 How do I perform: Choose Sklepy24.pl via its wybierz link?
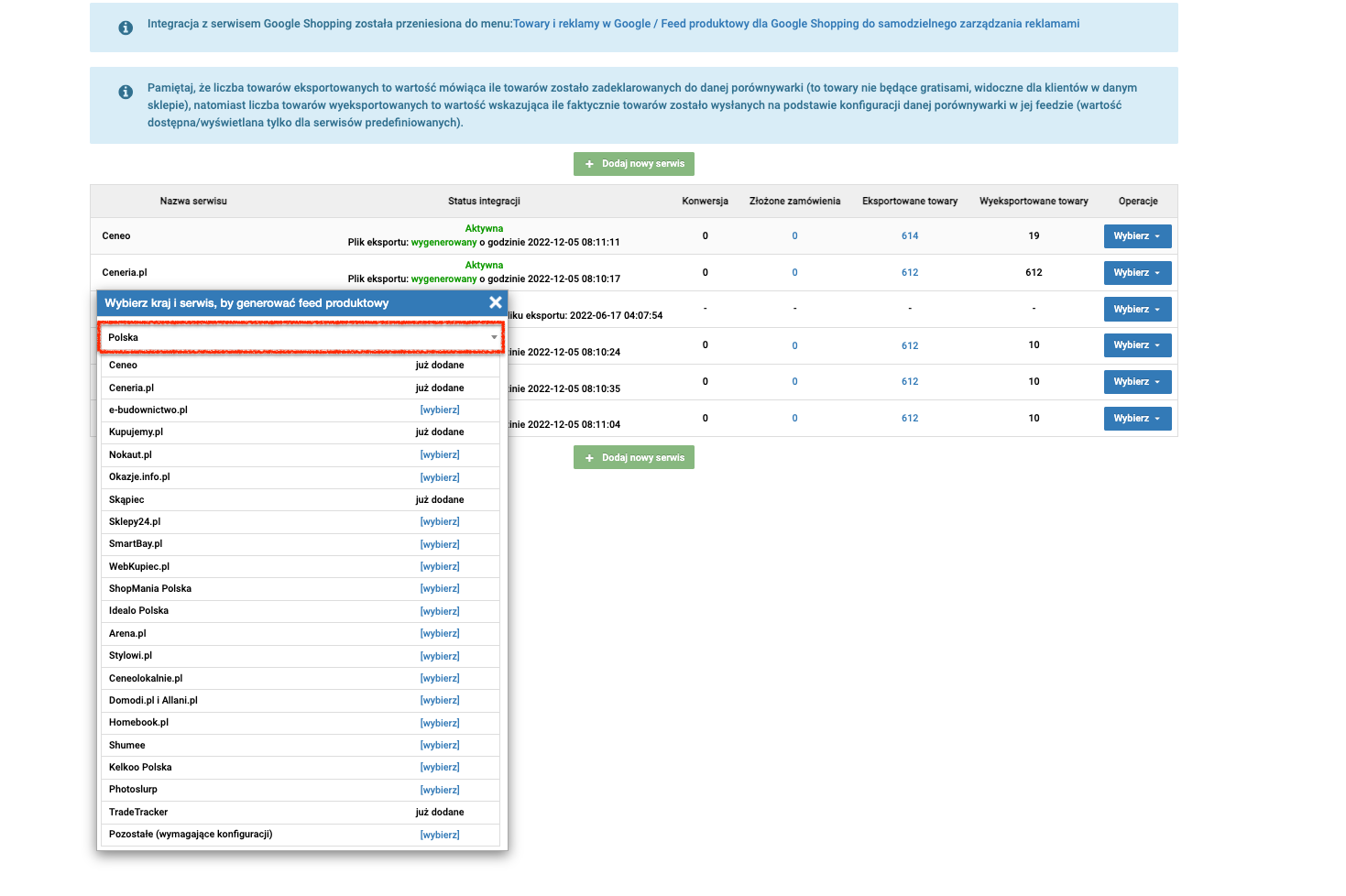(x=440, y=521)
